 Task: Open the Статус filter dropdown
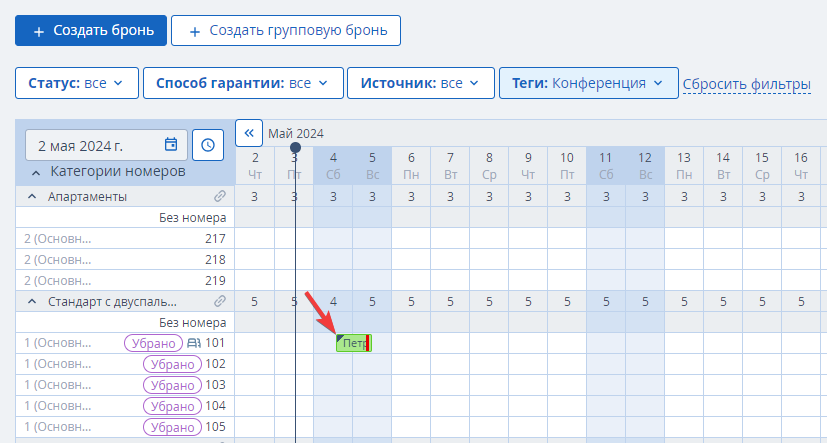(77, 83)
